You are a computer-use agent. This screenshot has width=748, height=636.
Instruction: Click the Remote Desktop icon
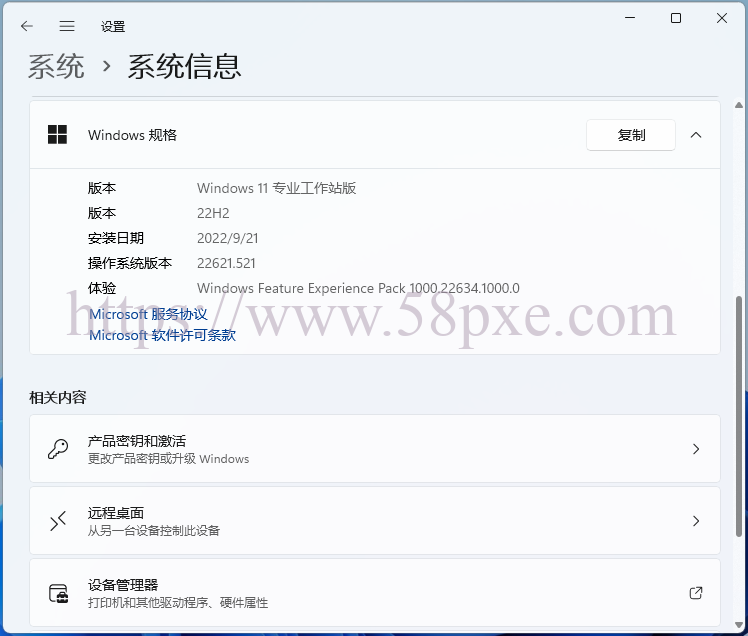(58, 521)
